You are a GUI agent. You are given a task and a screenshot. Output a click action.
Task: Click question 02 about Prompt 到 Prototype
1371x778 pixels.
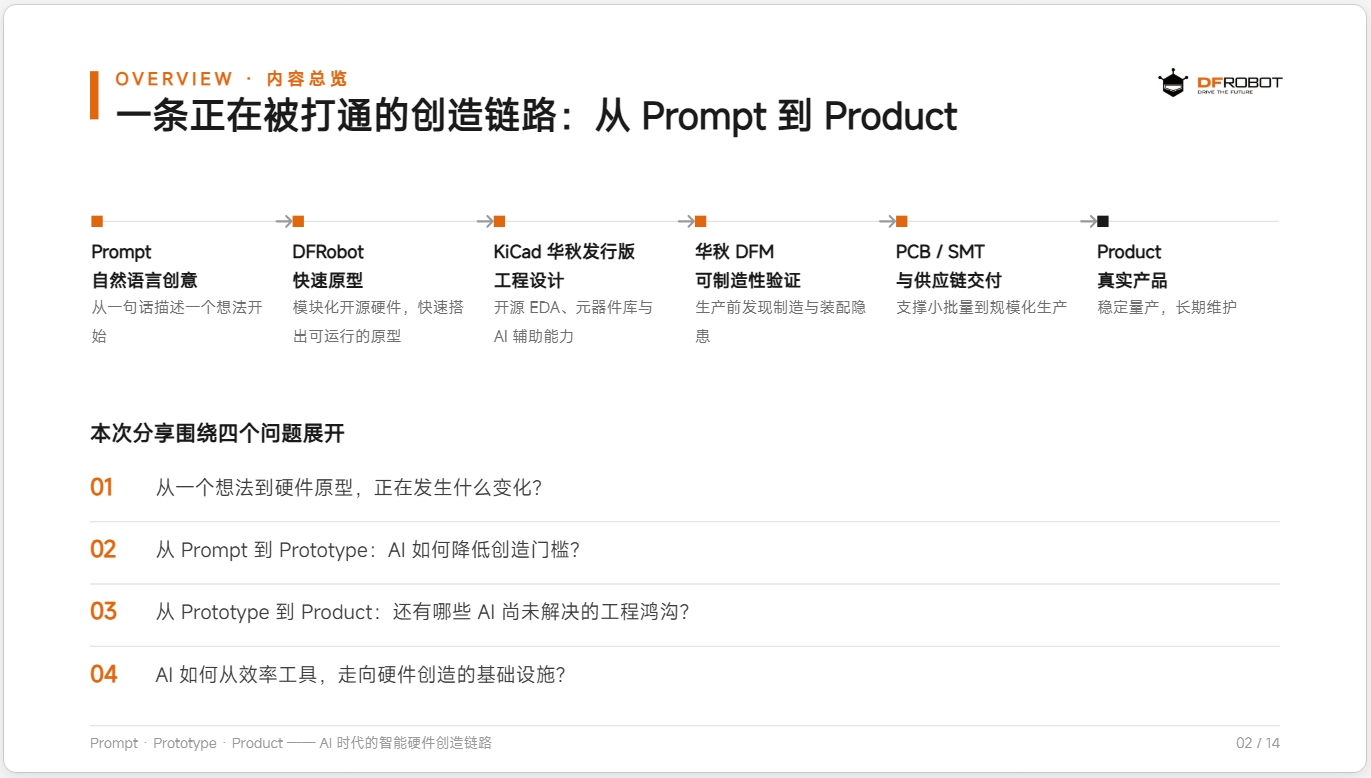pyautogui.click(x=368, y=550)
